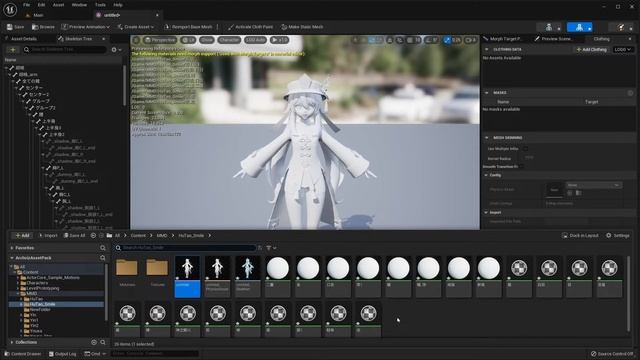Click Save All in the Content Browser

(x=74, y=236)
